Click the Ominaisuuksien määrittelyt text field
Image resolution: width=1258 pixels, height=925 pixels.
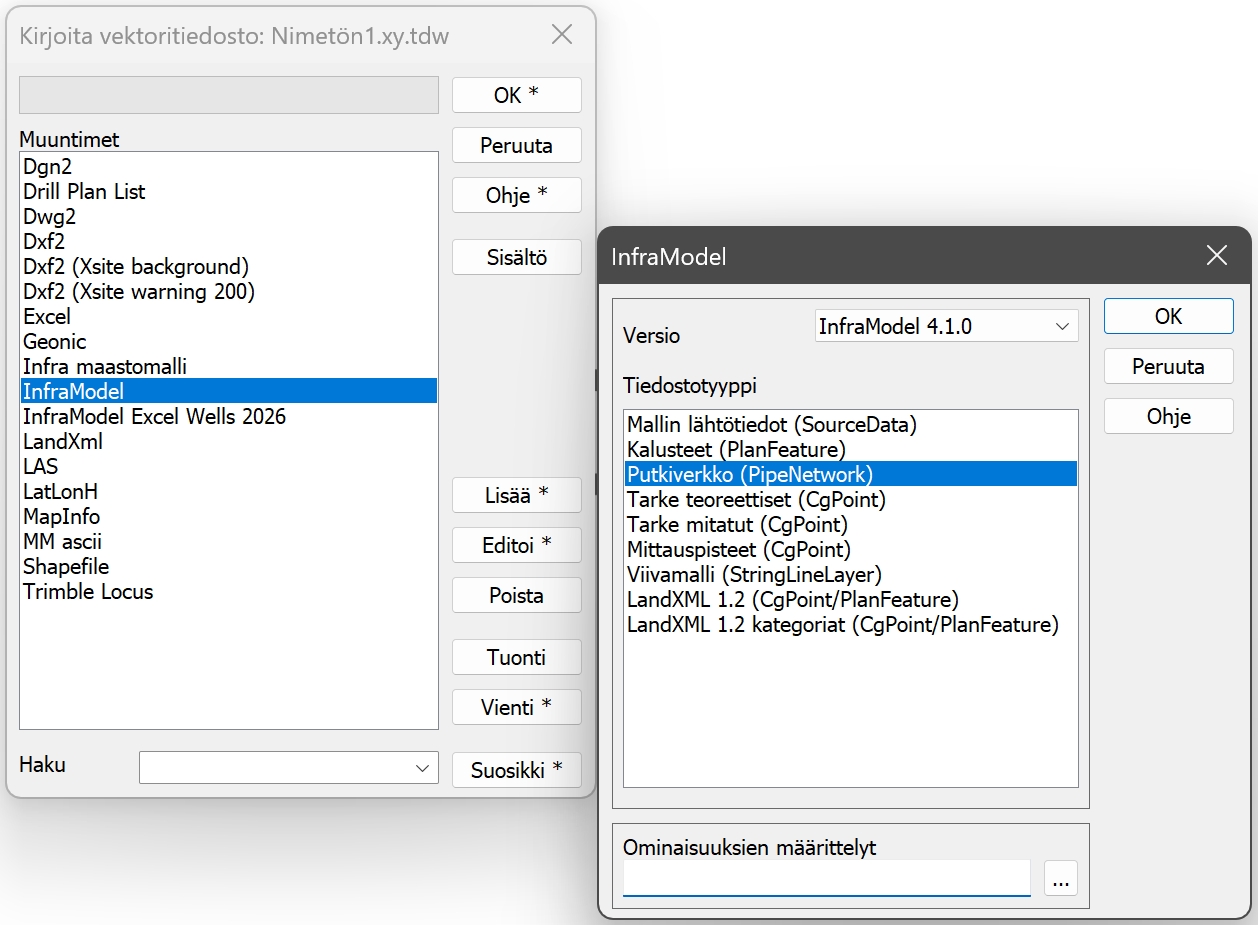(x=827, y=878)
